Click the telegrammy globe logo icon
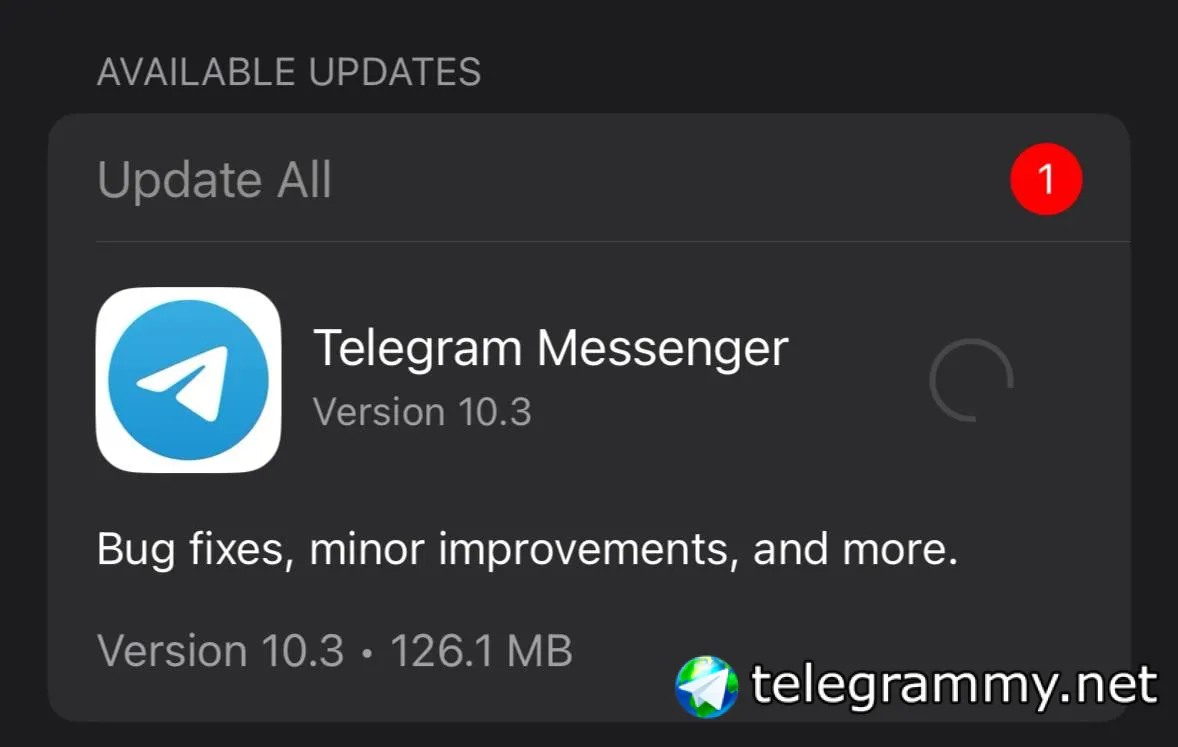 706,686
